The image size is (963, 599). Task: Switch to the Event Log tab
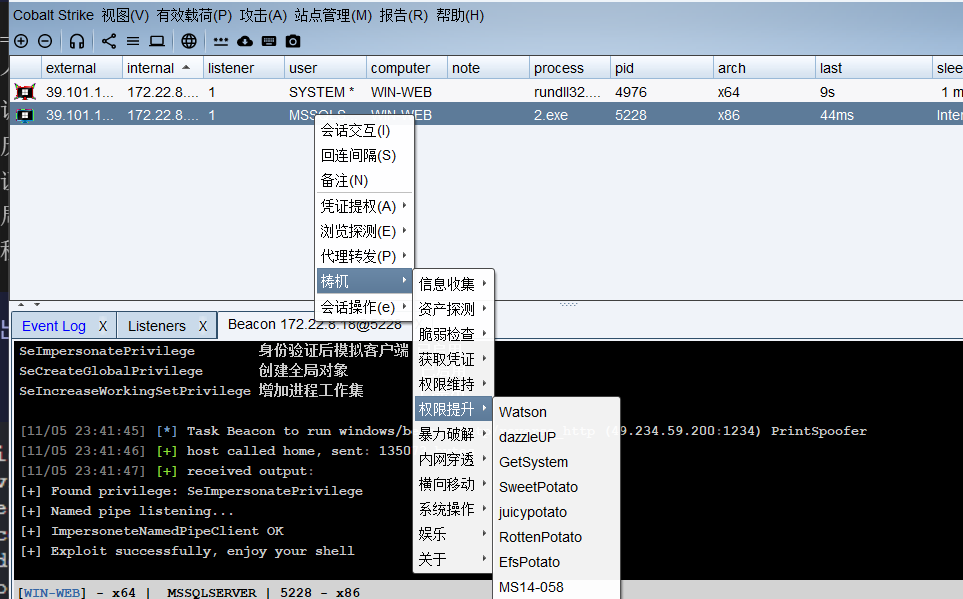[x=54, y=326]
